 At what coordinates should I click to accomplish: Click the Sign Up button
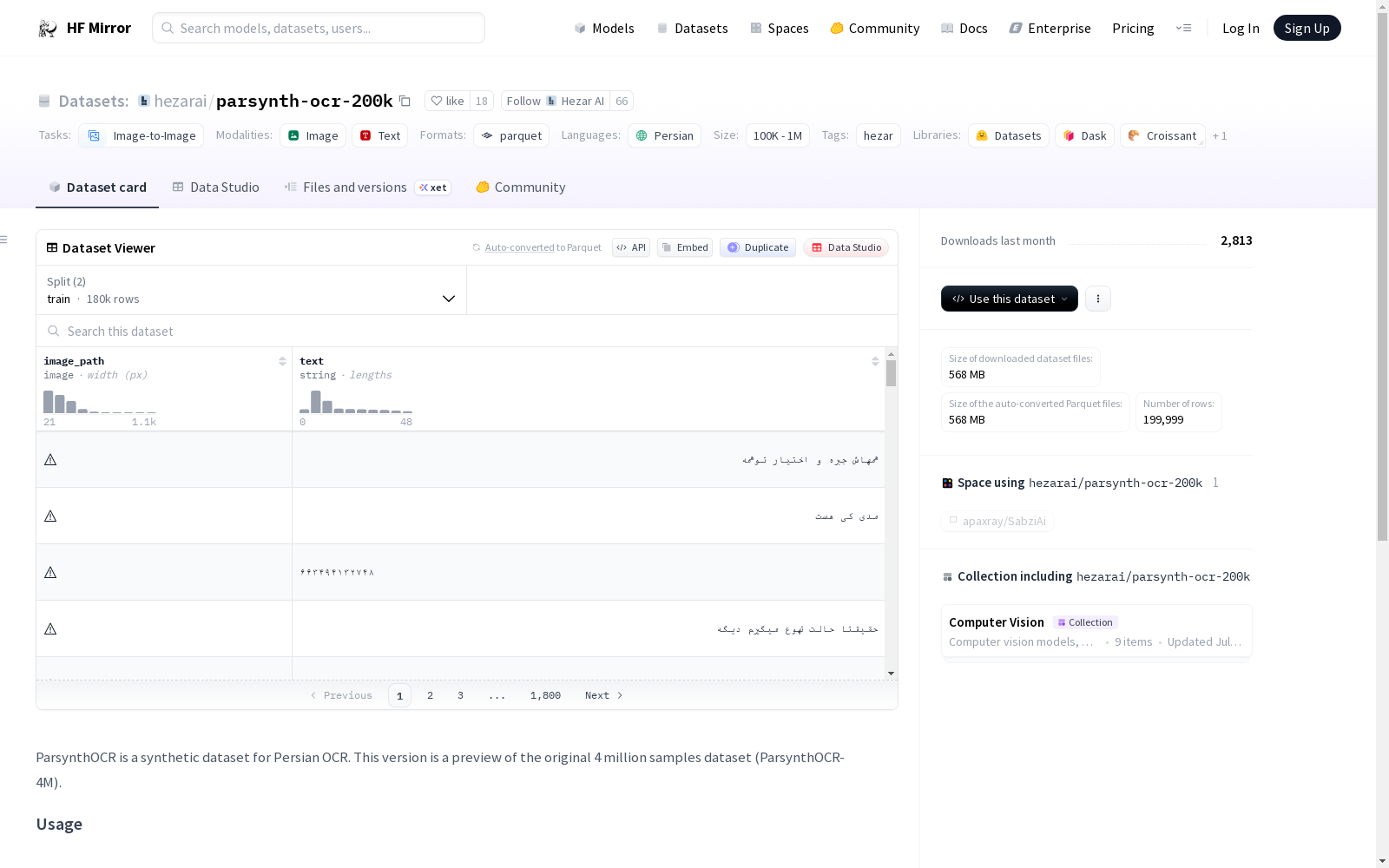point(1307,28)
